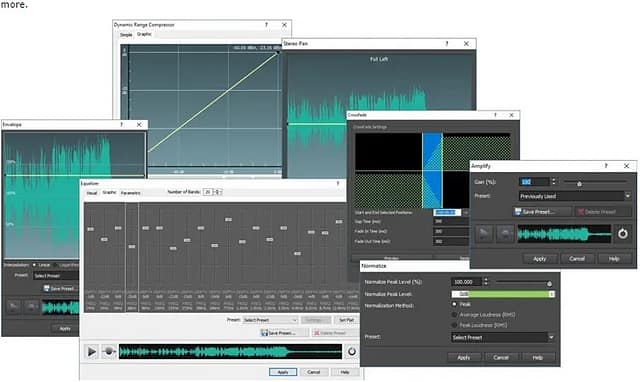Click the first Equalizer band slider handle
The image size is (640, 382).
tap(91, 229)
